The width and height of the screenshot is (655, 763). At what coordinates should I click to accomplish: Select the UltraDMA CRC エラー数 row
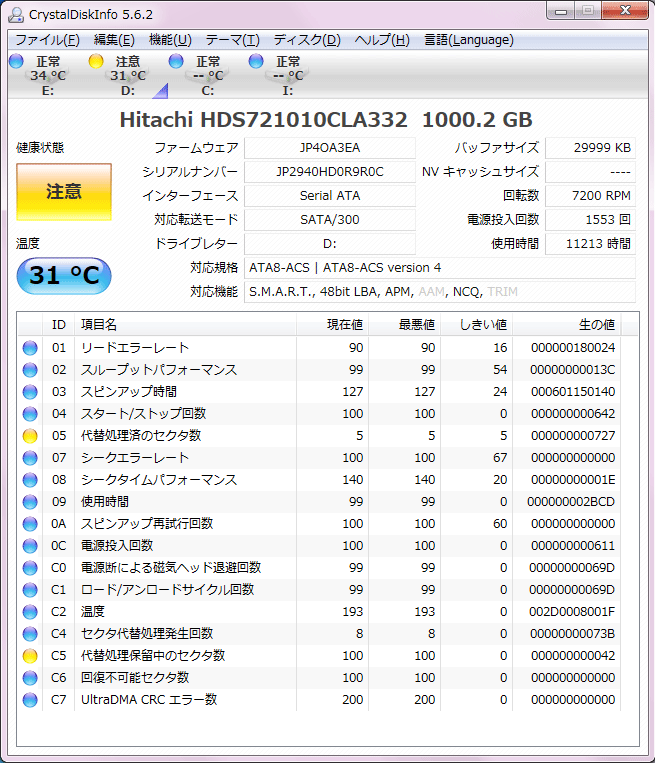[x=148, y=700]
